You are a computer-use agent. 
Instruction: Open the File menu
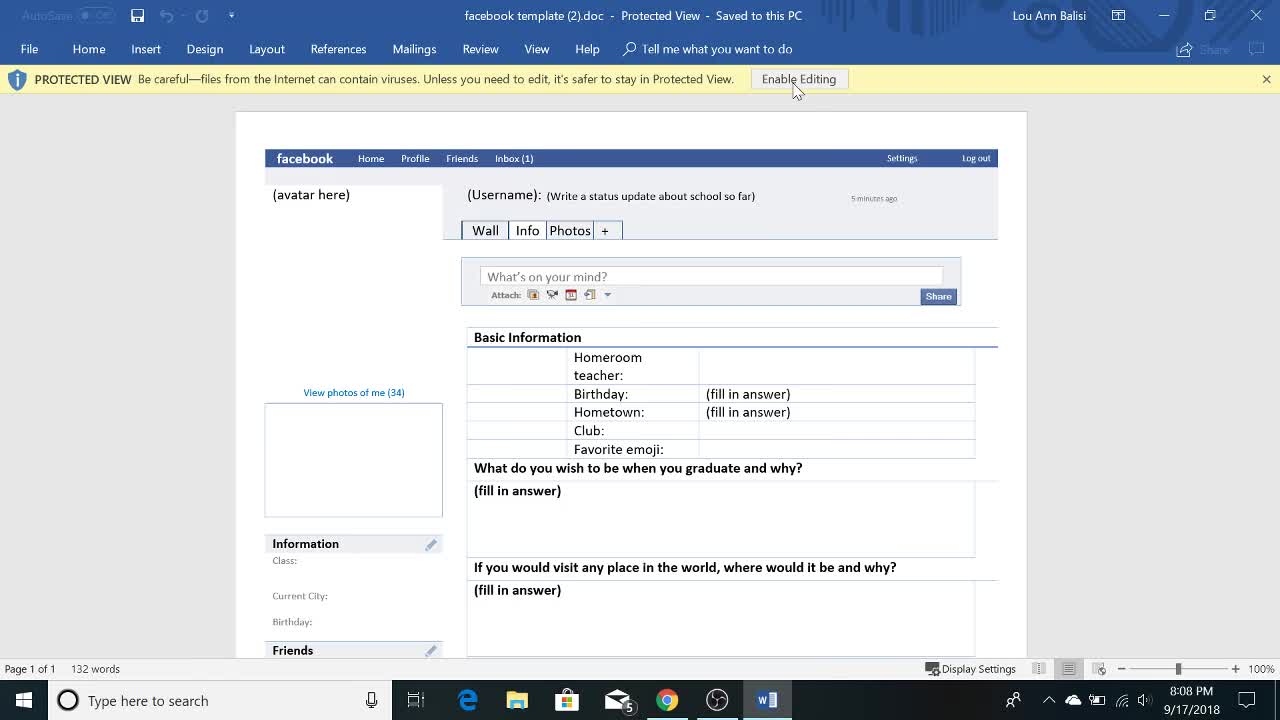pyautogui.click(x=29, y=49)
